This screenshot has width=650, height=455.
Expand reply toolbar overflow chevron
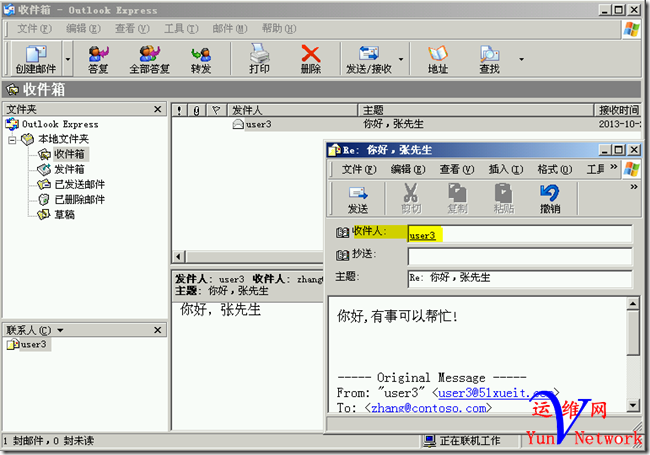pyautogui.click(x=634, y=187)
